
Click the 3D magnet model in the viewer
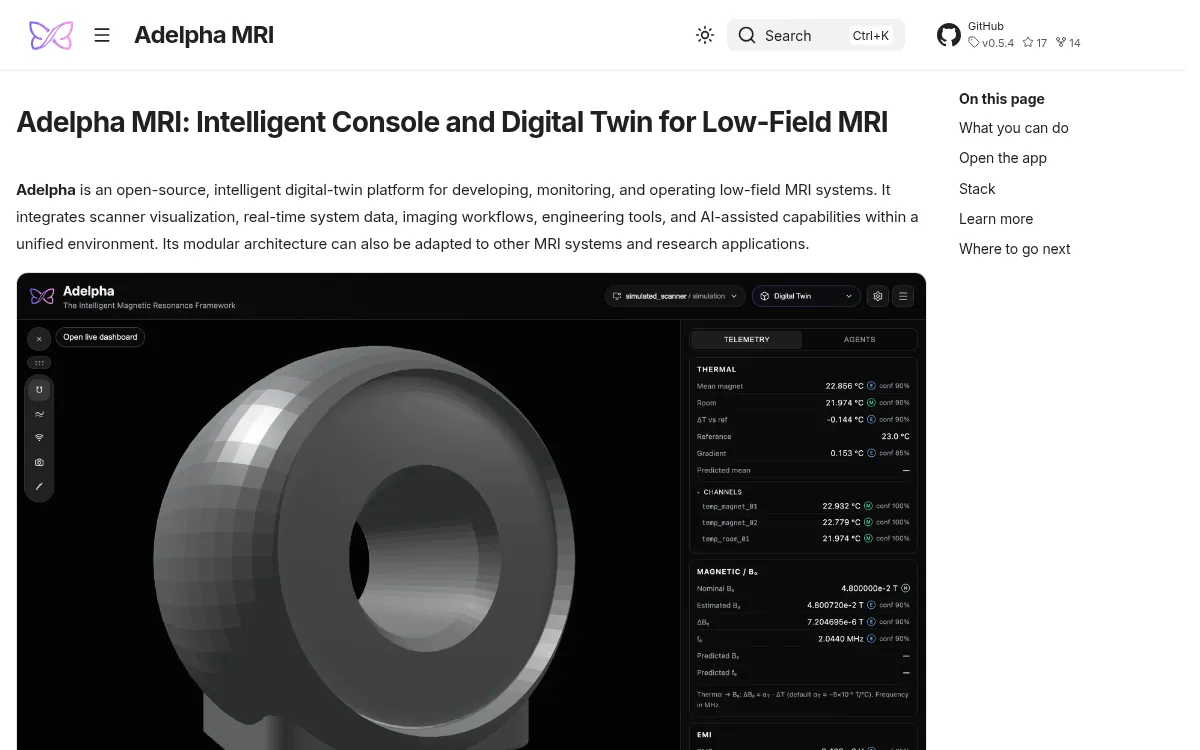click(365, 550)
